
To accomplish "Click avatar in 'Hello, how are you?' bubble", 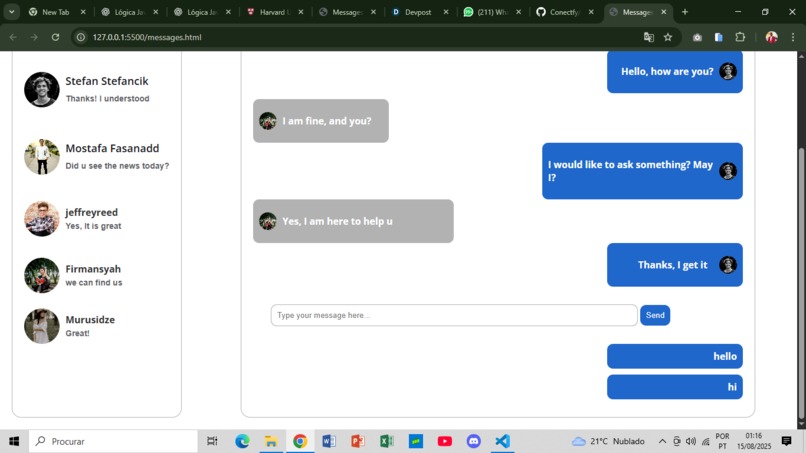I will (727, 71).
